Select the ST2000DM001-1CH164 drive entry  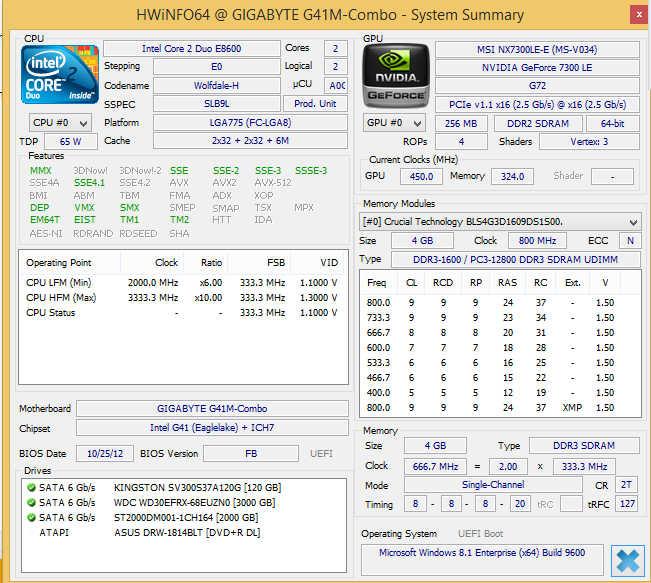pyautogui.click(x=184, y=517)
